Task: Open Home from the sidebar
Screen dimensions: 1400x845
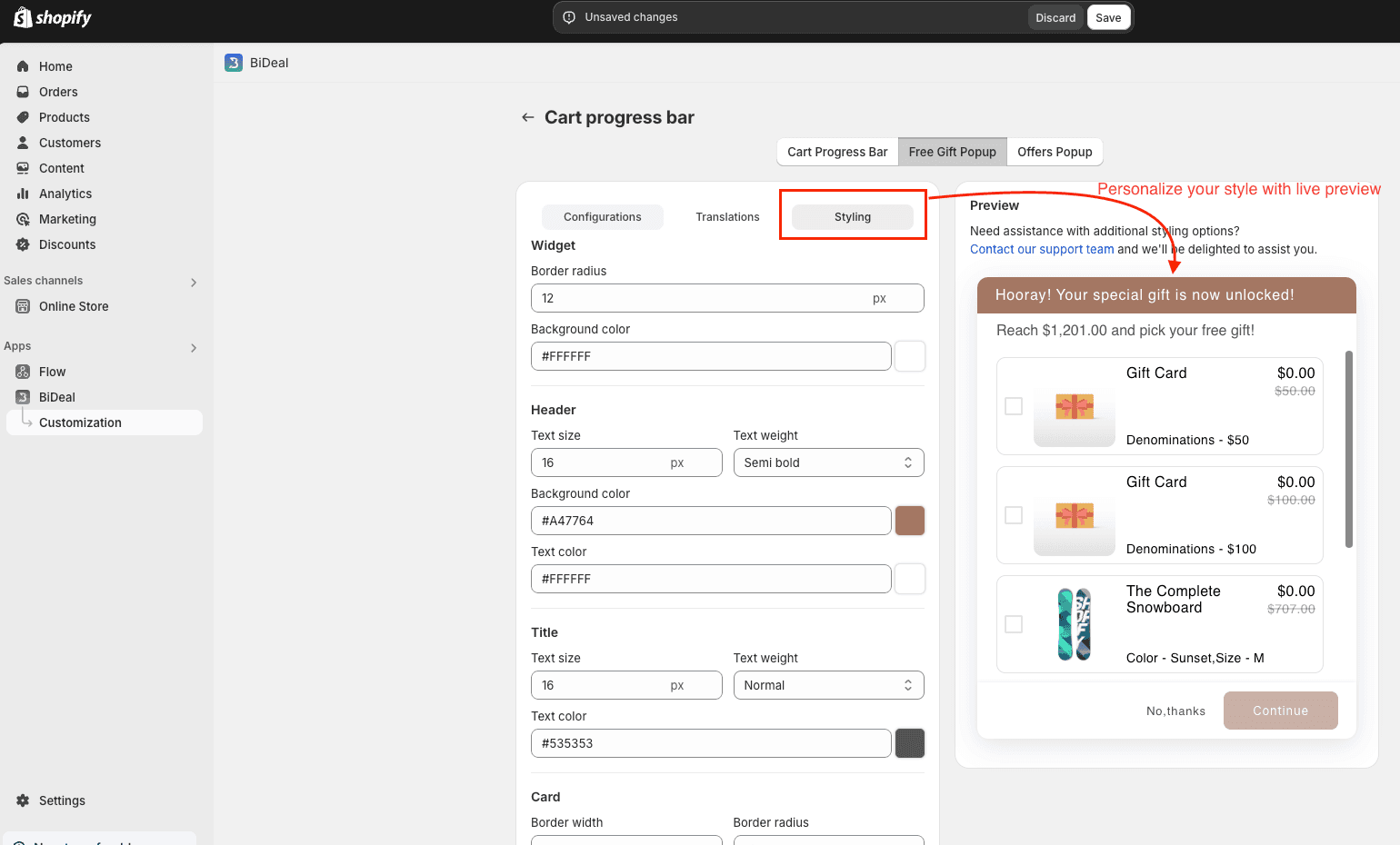Action: pyautogui.click(x=55, y=66)
